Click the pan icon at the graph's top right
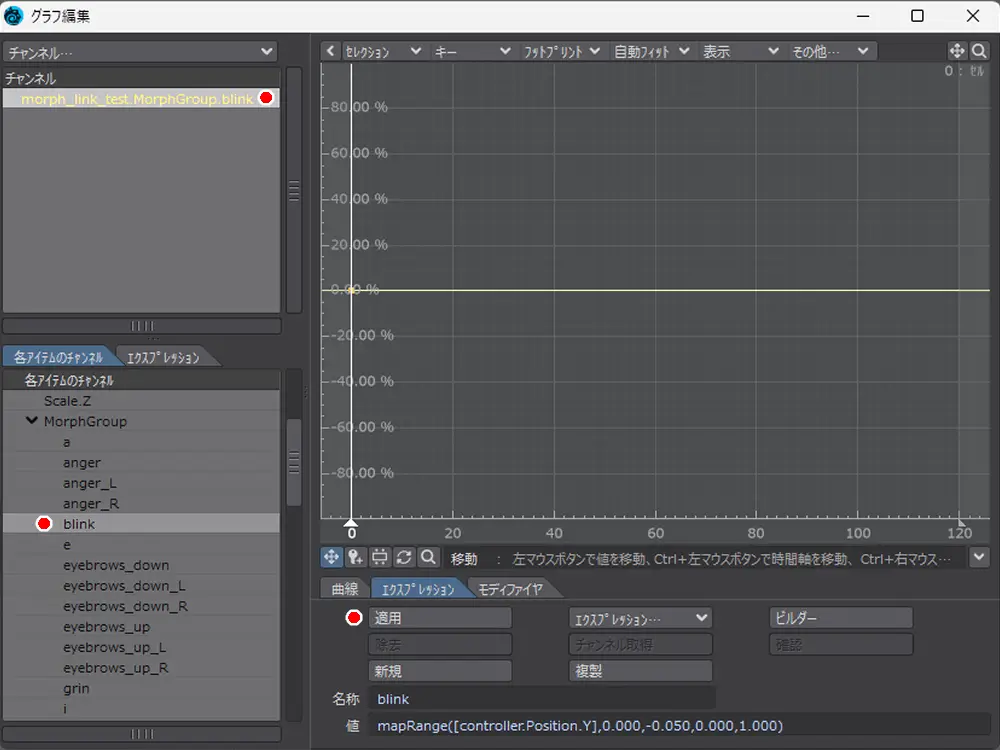 click(956, 51)
